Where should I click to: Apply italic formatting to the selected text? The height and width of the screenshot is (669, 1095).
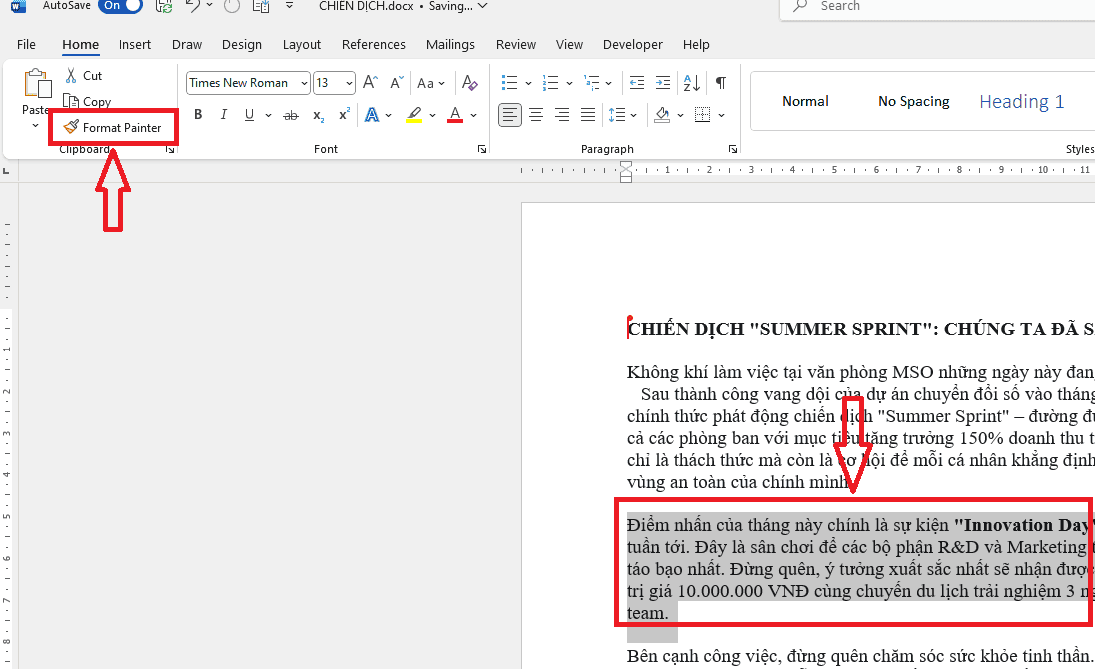pyautogui.click(x=222, y=115)
